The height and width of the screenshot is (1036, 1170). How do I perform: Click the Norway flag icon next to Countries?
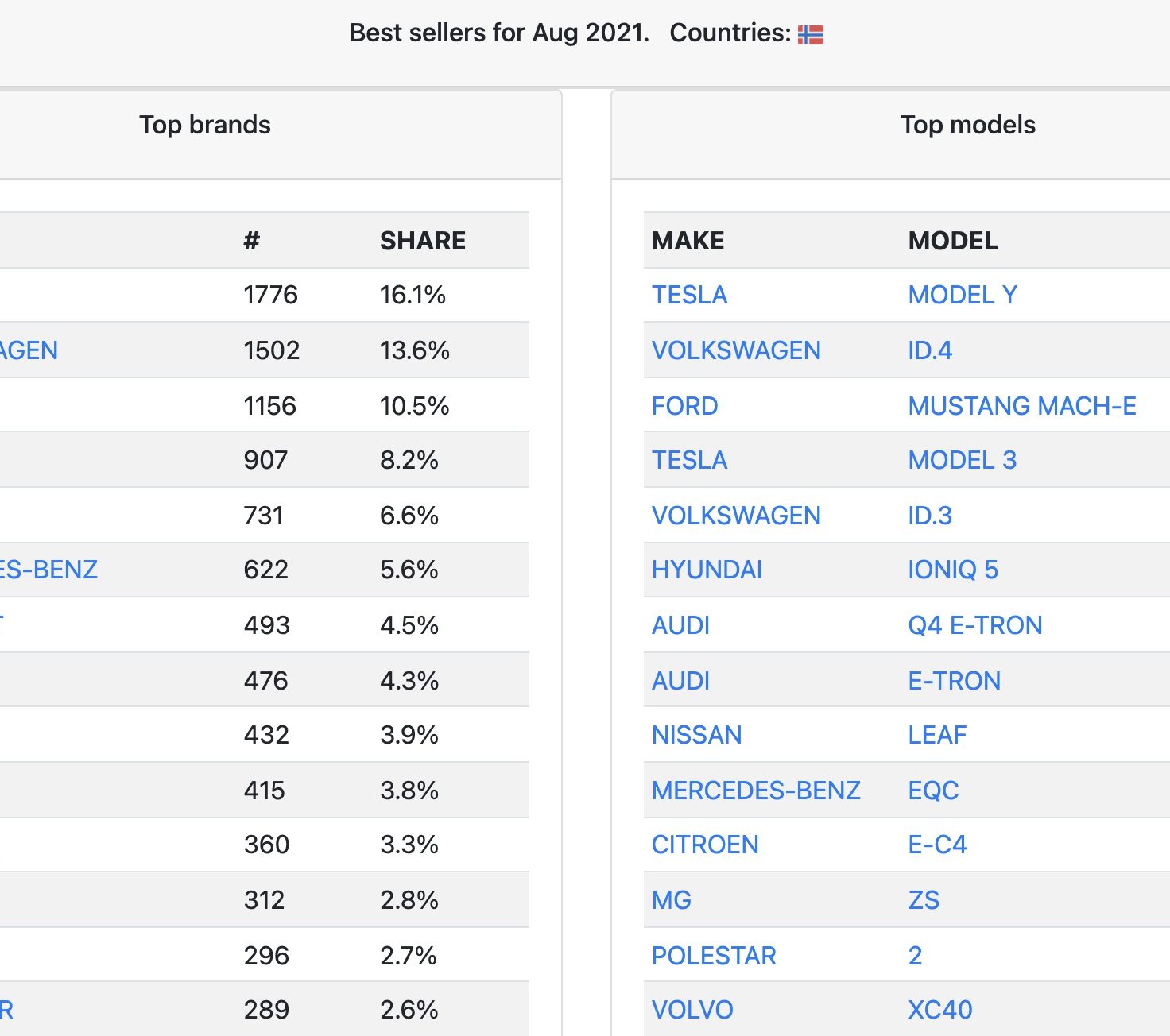point(811,35)
